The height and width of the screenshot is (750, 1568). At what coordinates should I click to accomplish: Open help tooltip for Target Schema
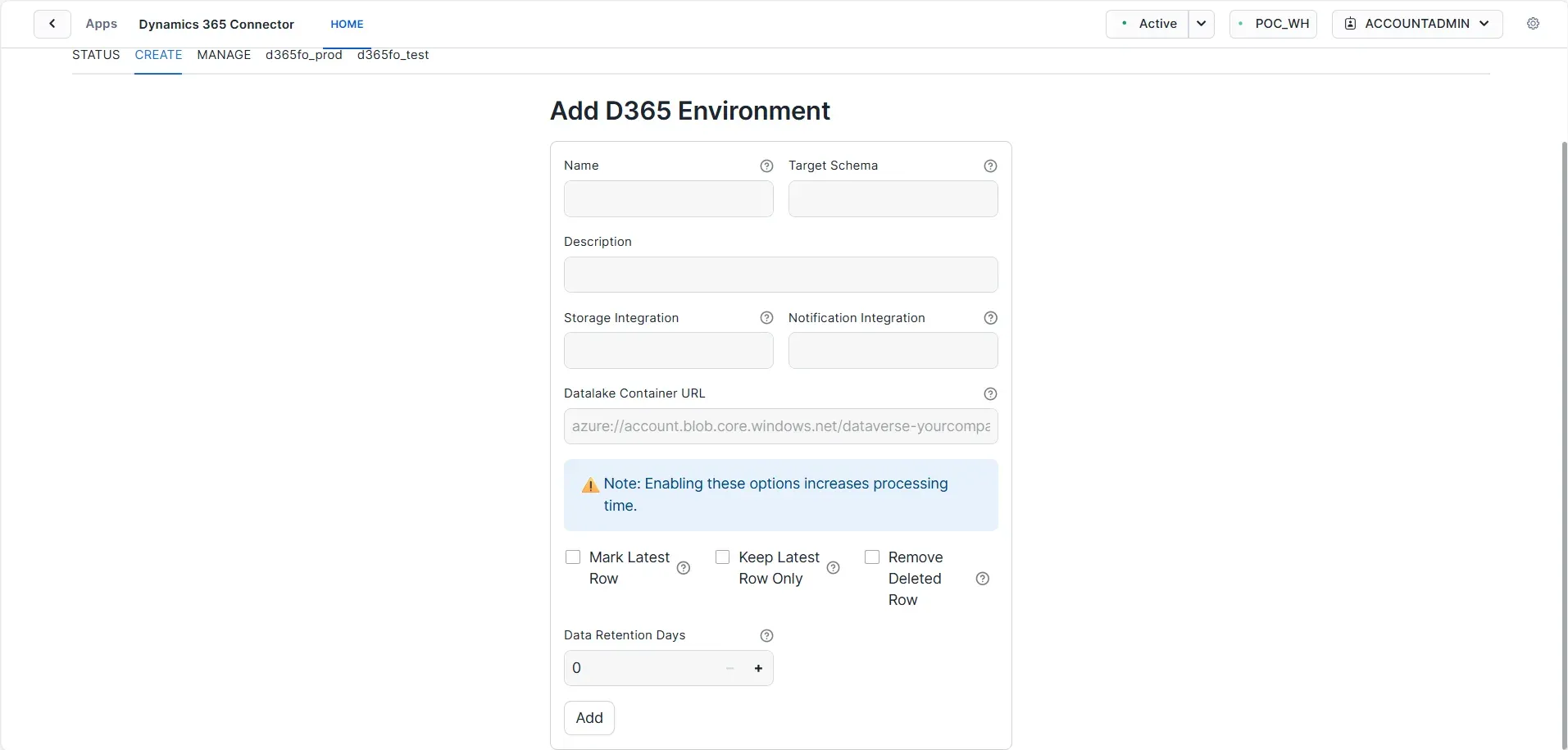(x=990, y=166)
